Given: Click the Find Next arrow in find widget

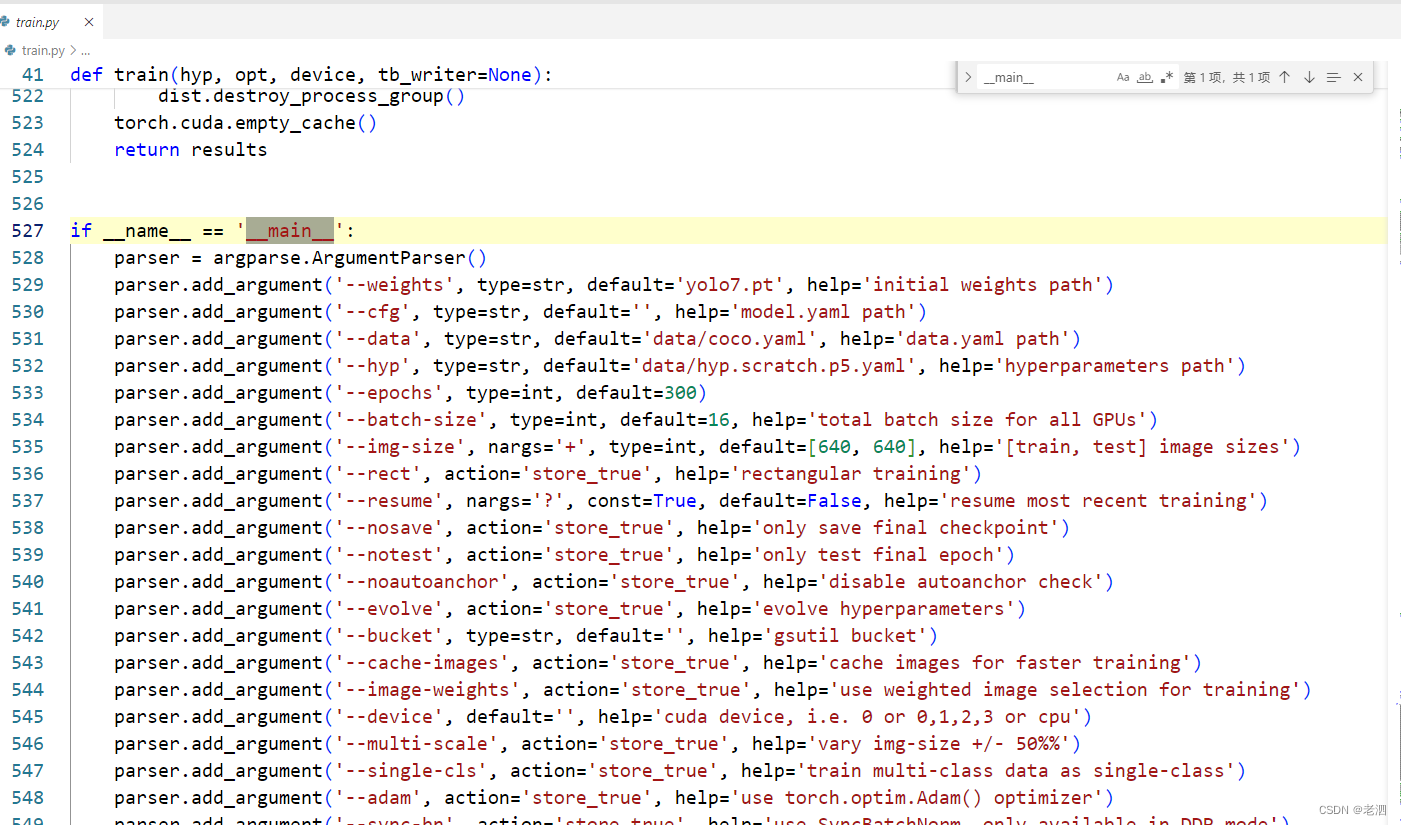Looking at the screenshot, I should [1309, 76].
